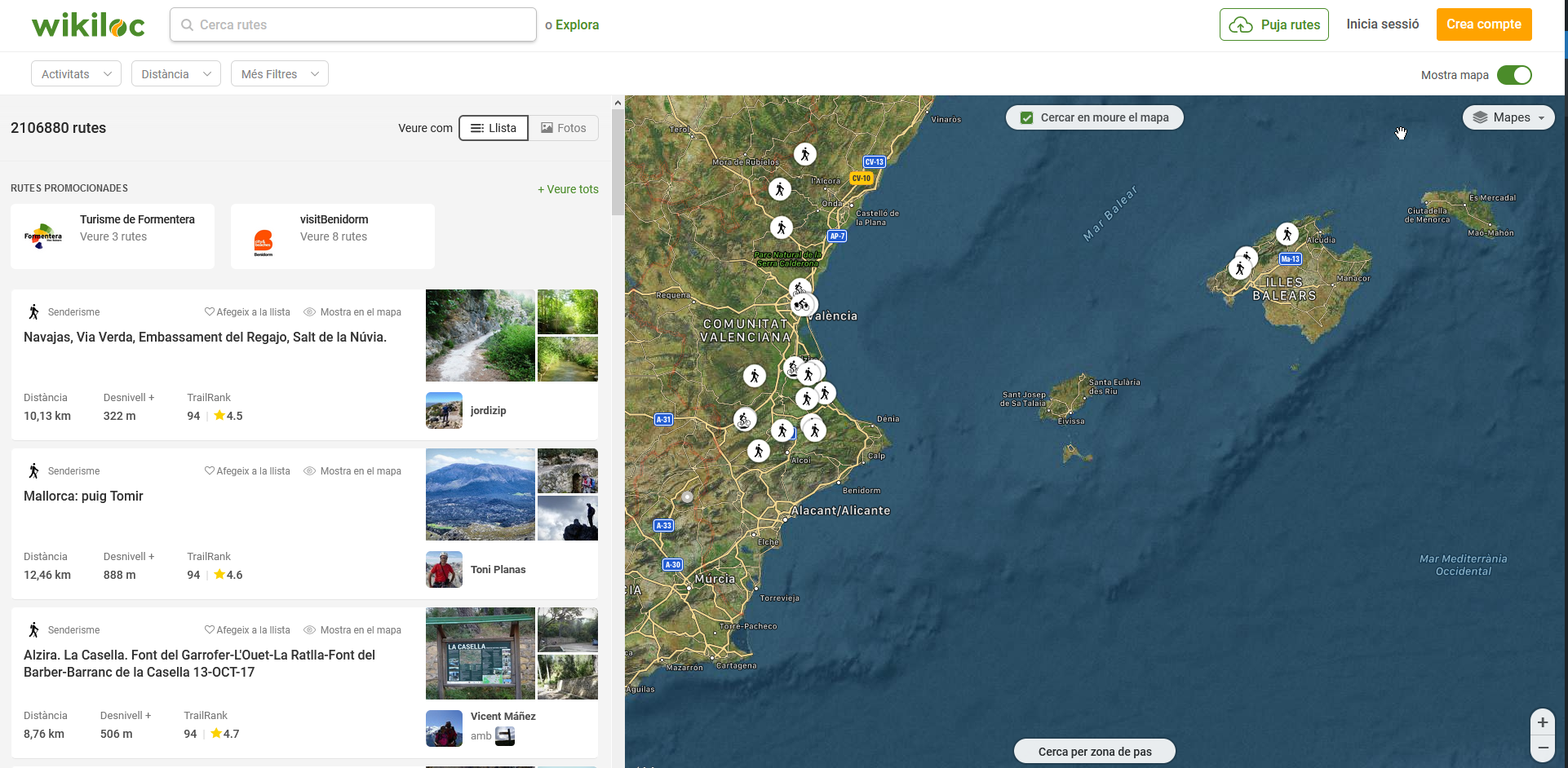1568x768 pixels.
Task: Click Cerca per zona de pas button
Action: (1095, 752)
